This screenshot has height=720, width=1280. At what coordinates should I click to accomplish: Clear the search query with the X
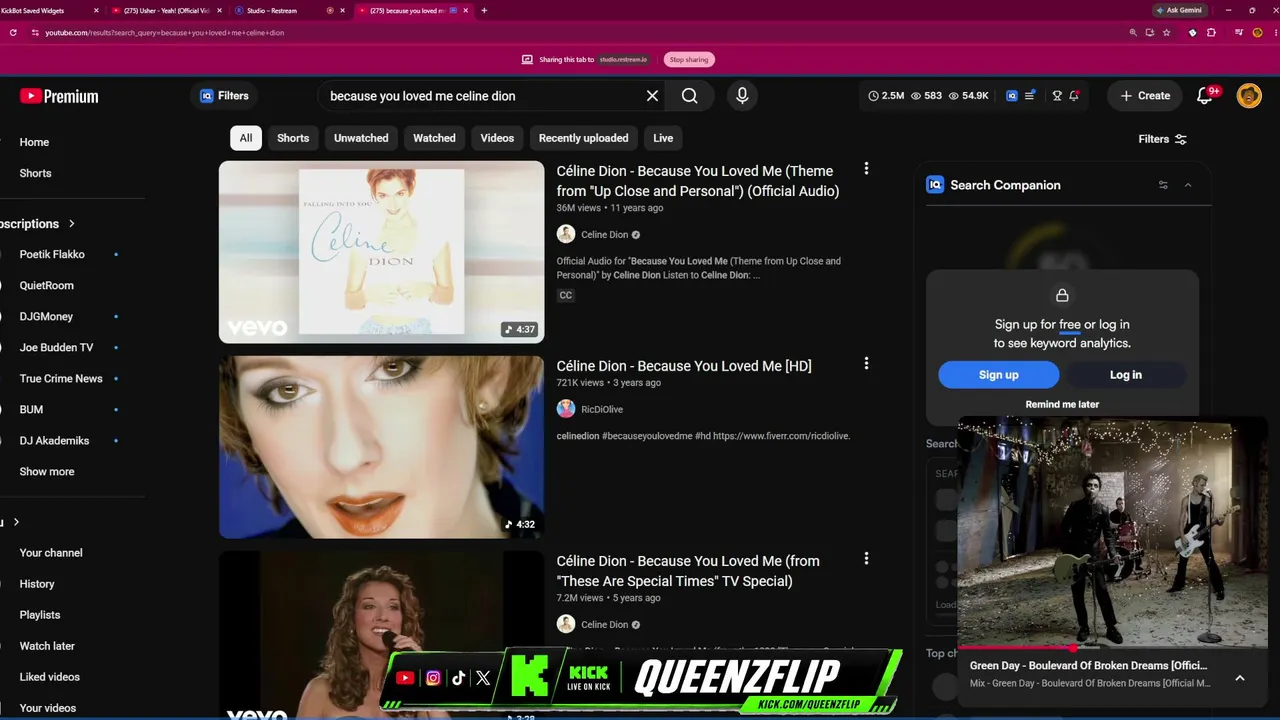tap(652, 96)
